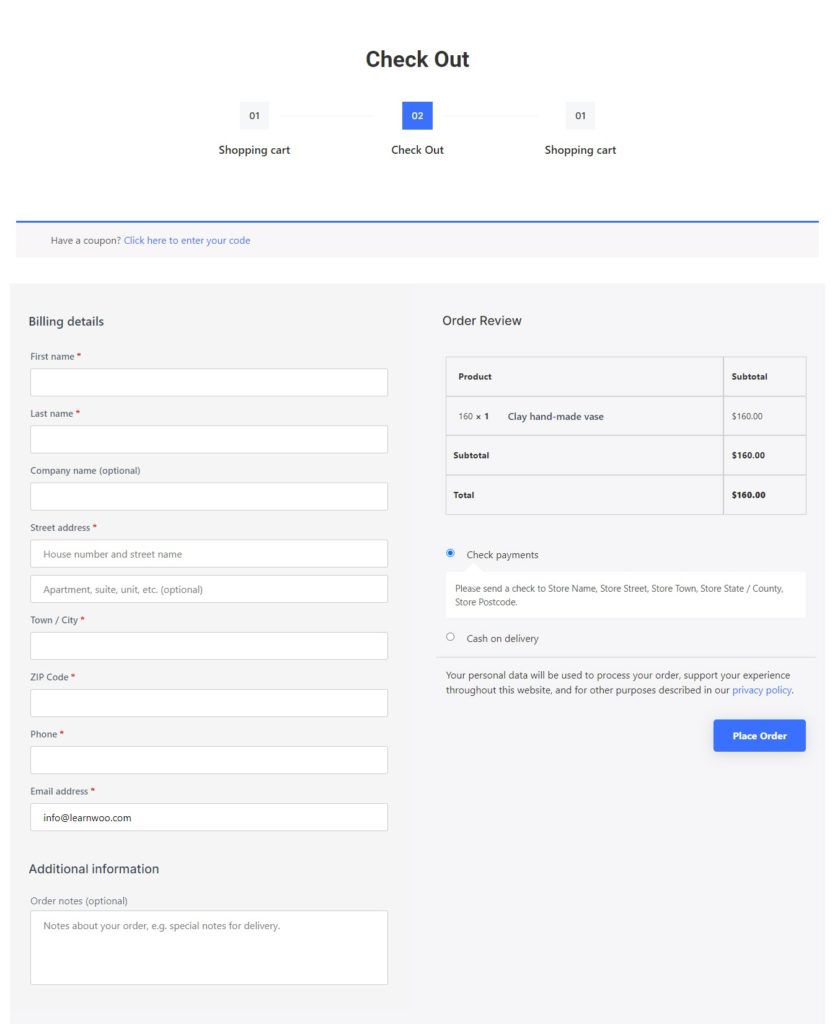Click the first 01 Shopping cart step box
This screenshot has height=1024, width=835.
click(254, 116)
